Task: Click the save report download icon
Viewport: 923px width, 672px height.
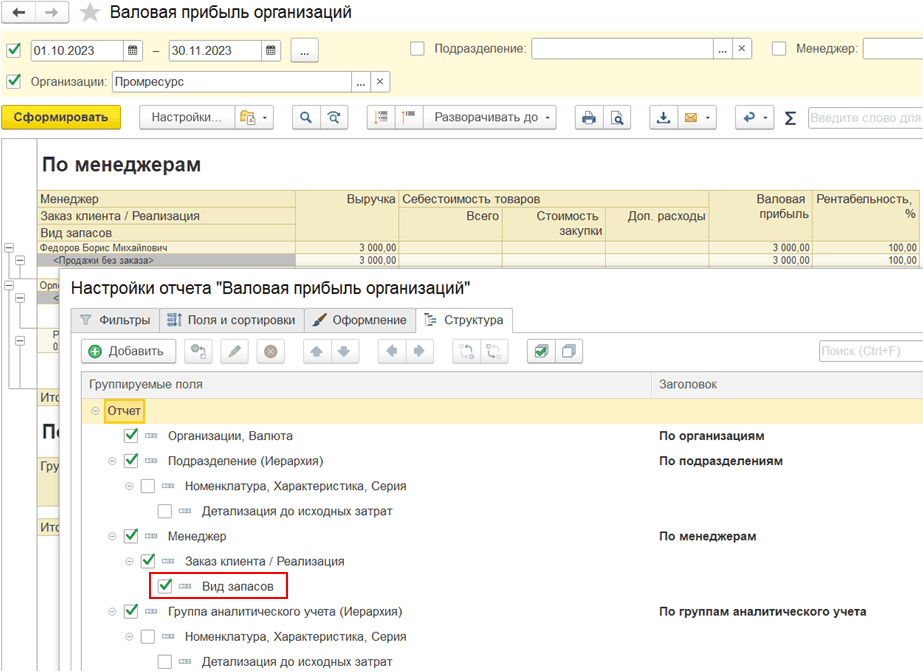Action: pyautogui.click(x=663, y=117)
